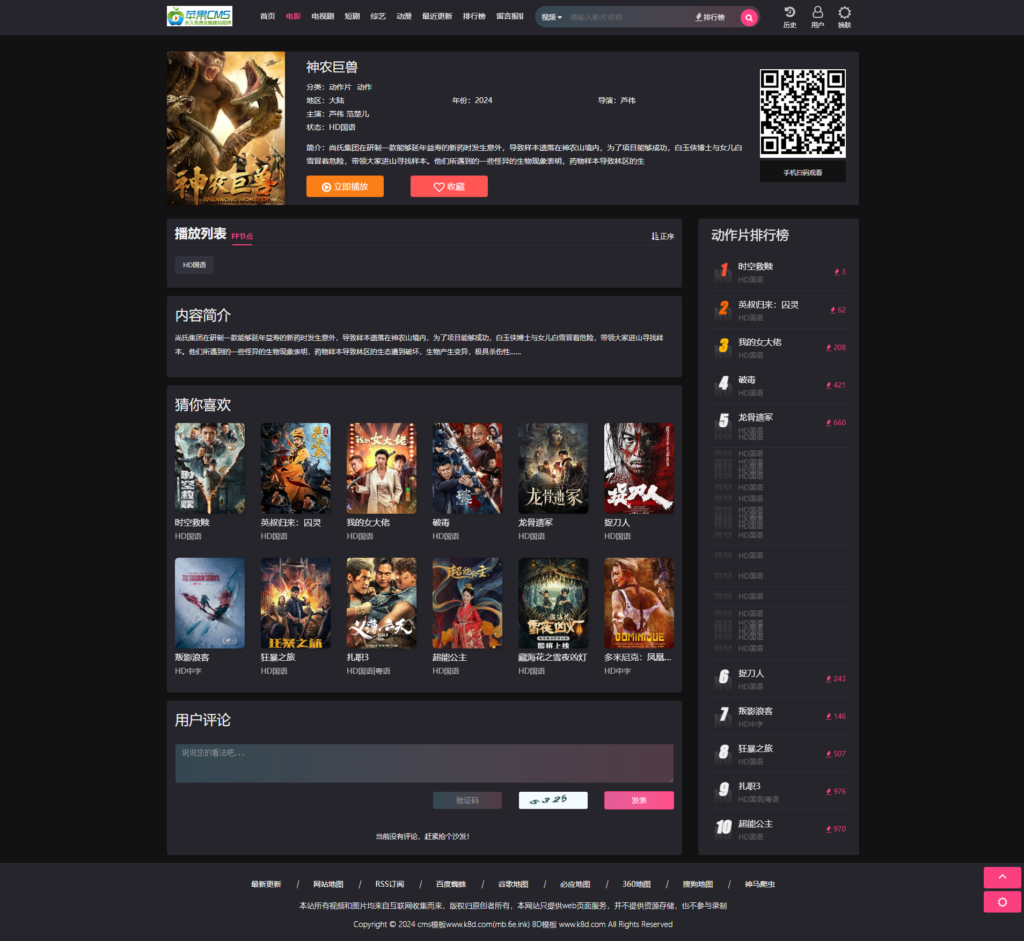Image resolution: width=1024 pixels, height=941 pixels.
Task: Open 百度蜘蛛 footer link
Action: coord(451,884)
